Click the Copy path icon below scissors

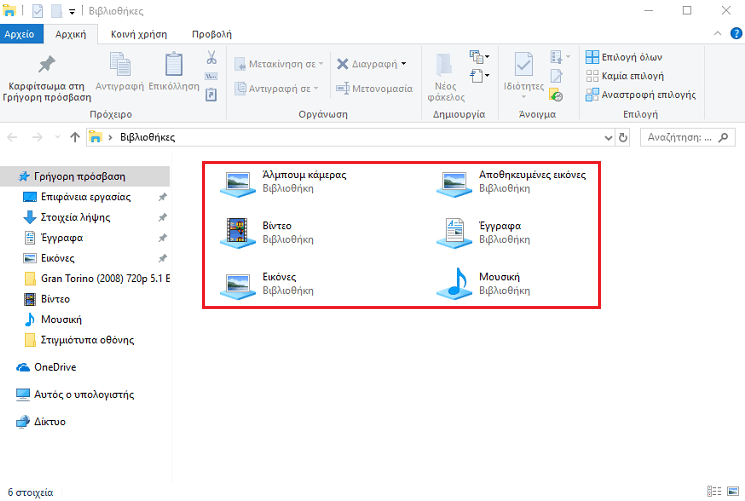point(211,76)
